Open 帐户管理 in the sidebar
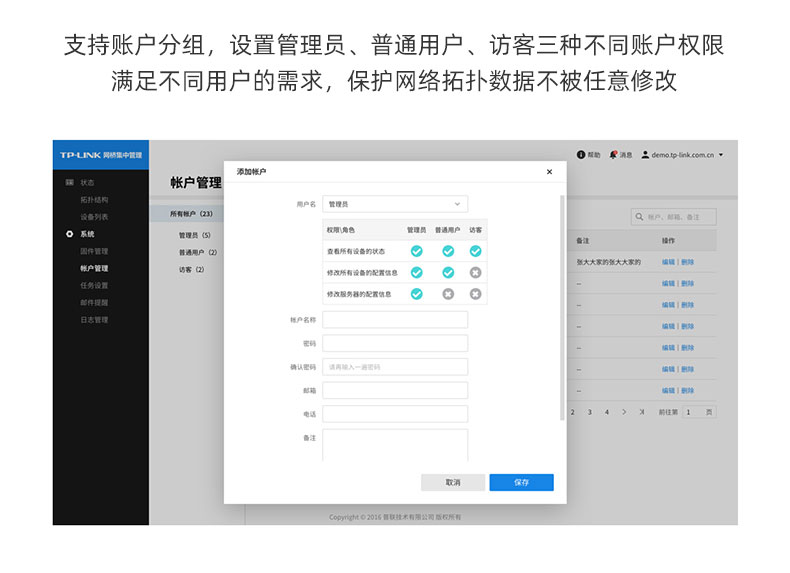The image size is (790, 573). [94, 268]
